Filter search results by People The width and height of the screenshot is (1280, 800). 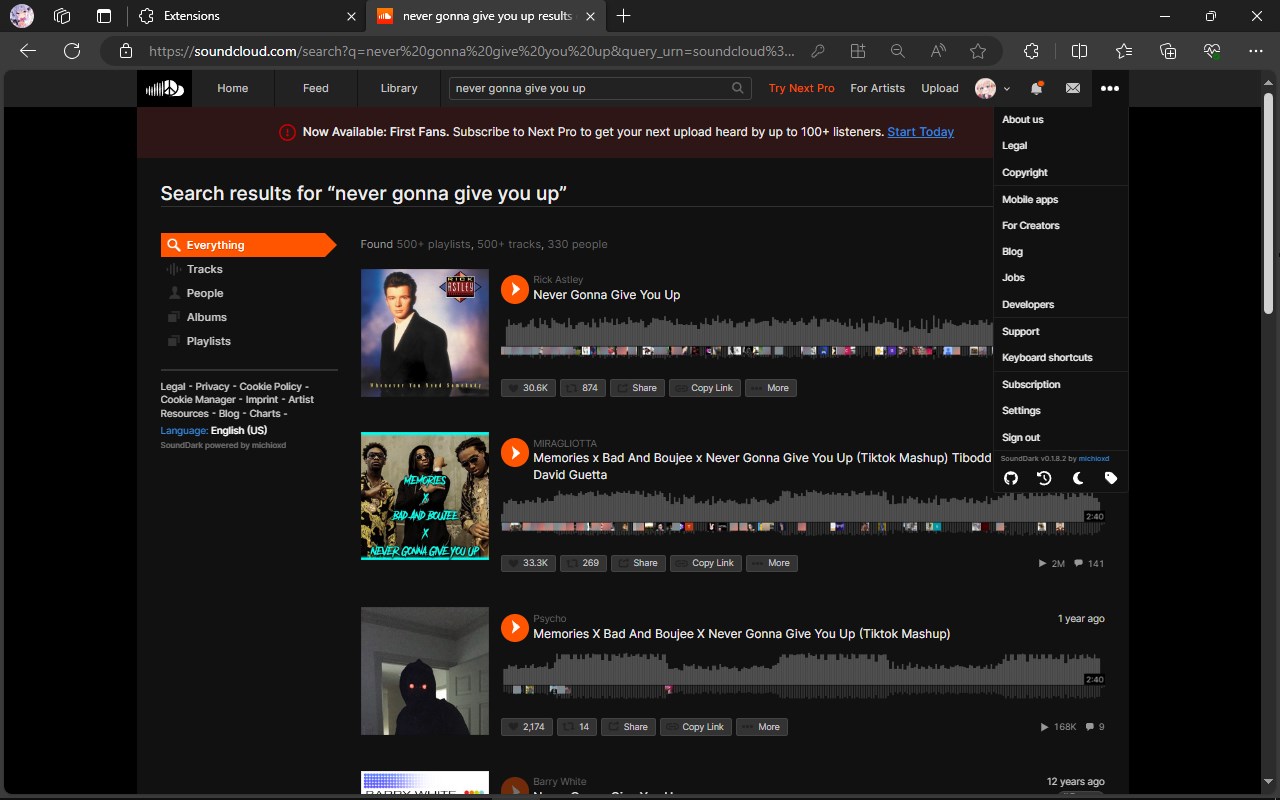204,293
